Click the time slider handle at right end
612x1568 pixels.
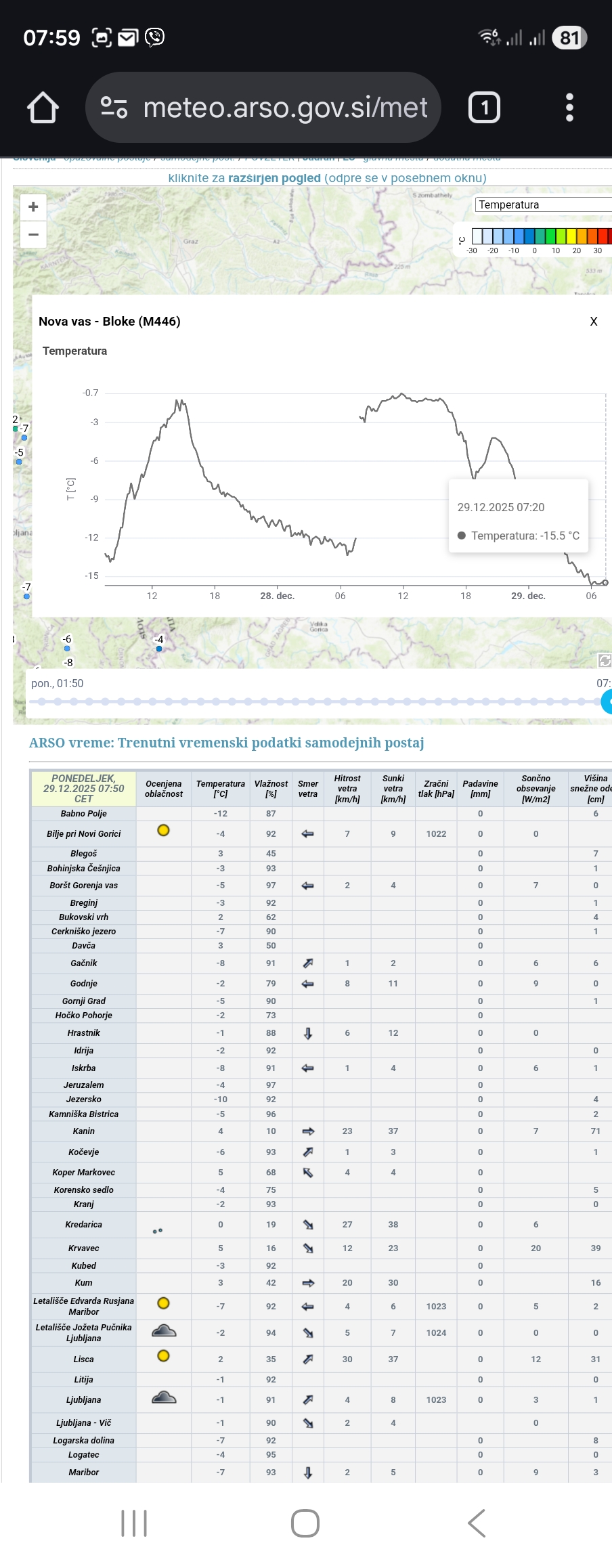click(x=607, y=702)
